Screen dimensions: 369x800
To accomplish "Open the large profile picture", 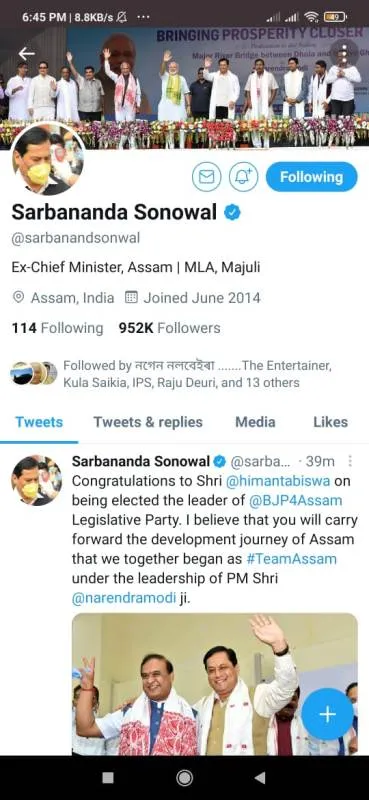I will [48, 159].
